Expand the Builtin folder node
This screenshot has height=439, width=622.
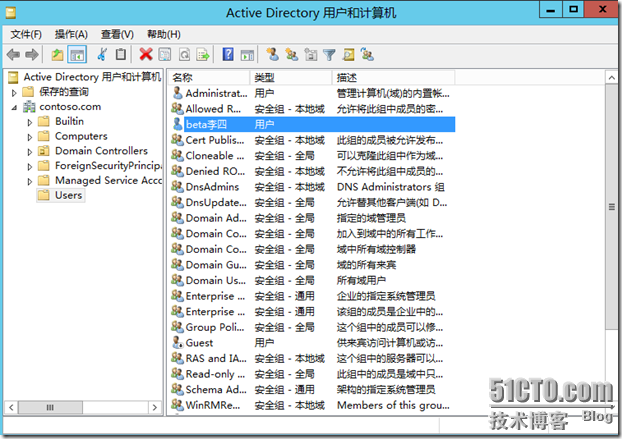29,122
